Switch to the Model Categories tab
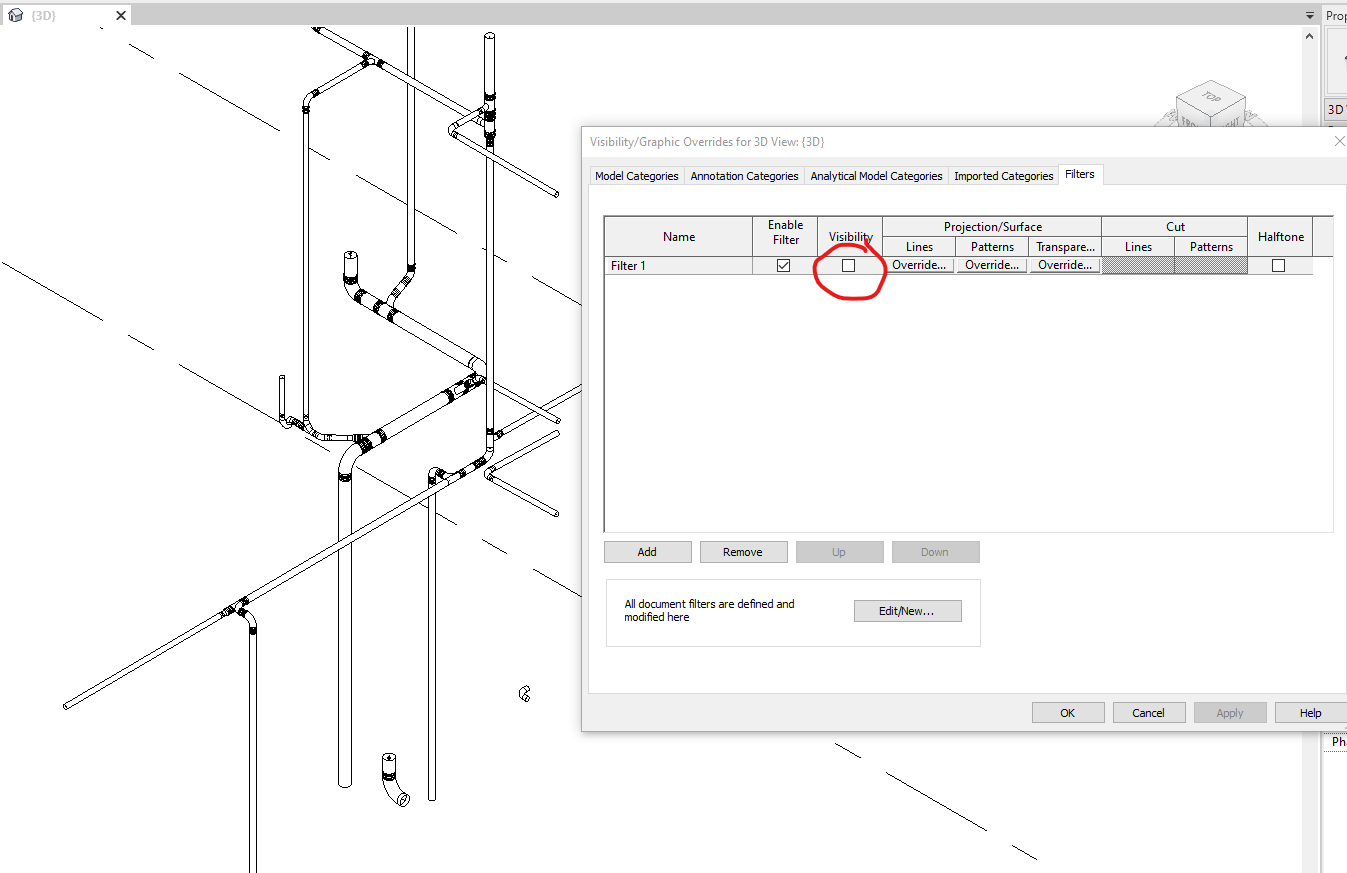The width and height of the screenshot is (1347, 873). tap(636, 175)
